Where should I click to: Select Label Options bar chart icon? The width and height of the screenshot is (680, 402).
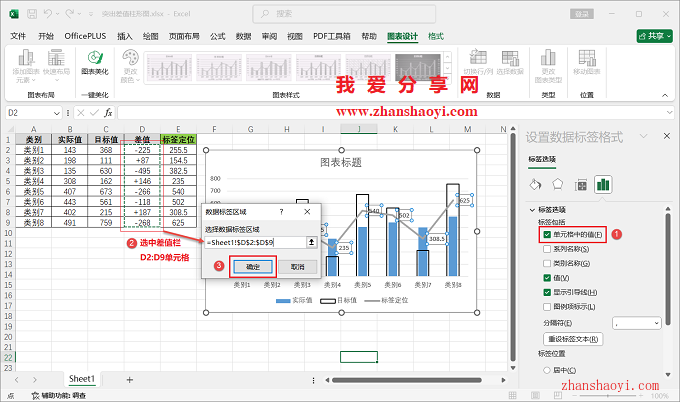click(603, 185)
